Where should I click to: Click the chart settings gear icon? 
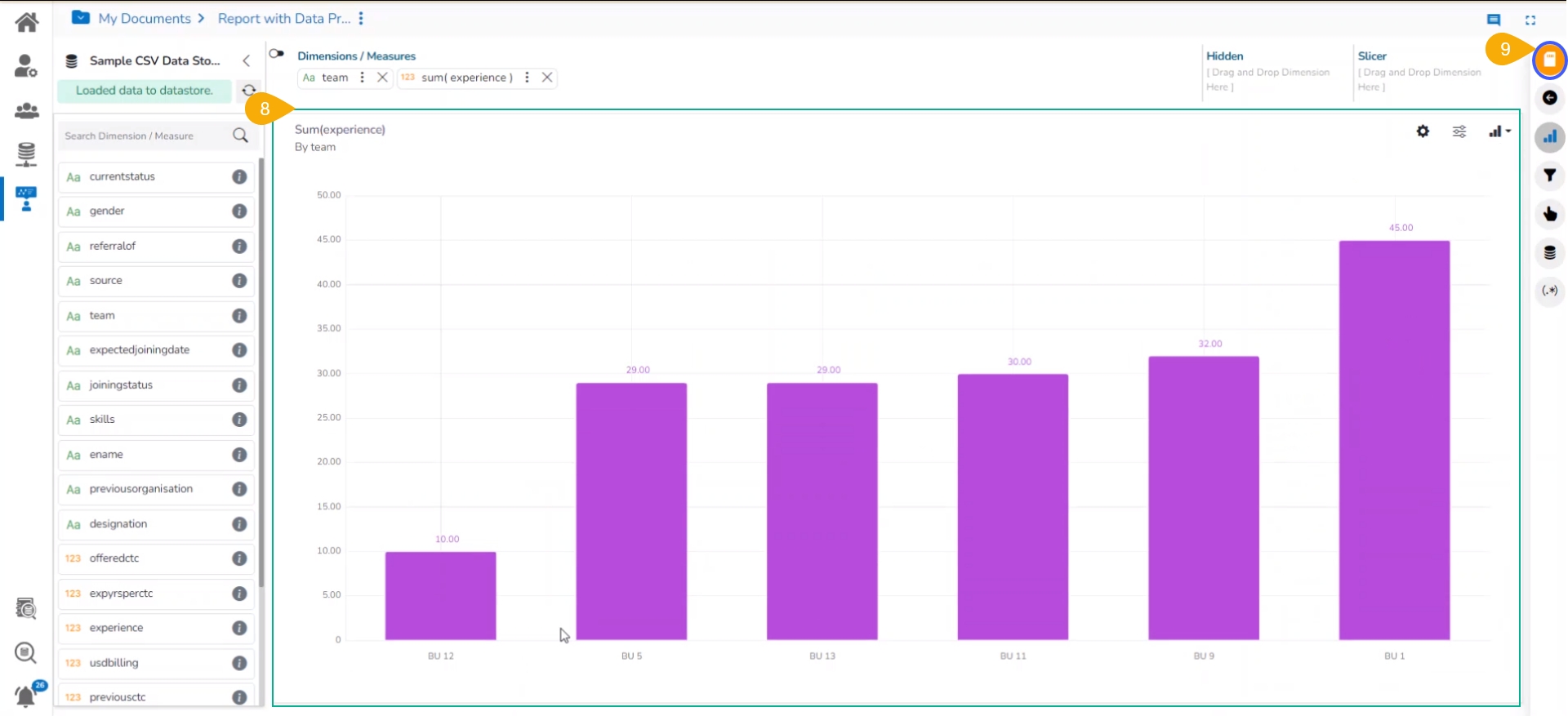(x=1423, y=131)
